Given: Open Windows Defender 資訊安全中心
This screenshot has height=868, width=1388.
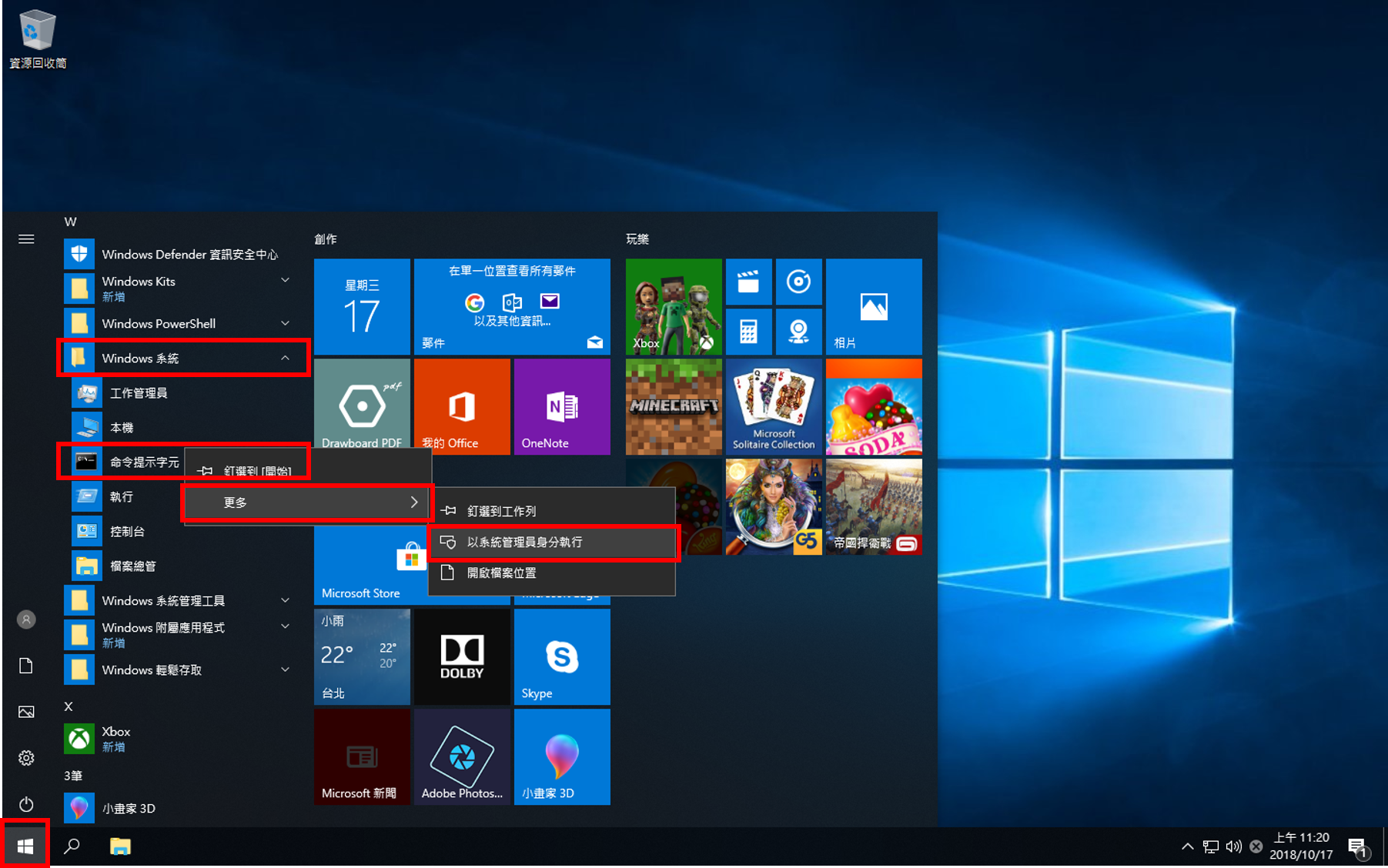Looking at the screenshot, I should tap(181, 254).
